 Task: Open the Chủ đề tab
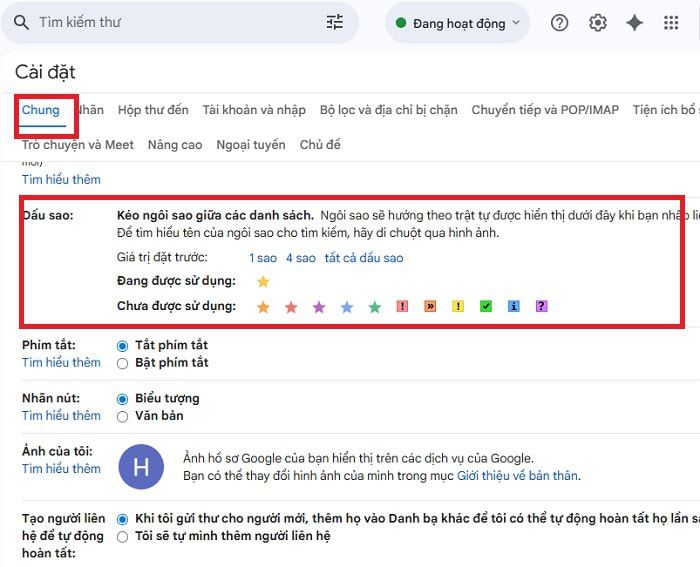(320, 145)
